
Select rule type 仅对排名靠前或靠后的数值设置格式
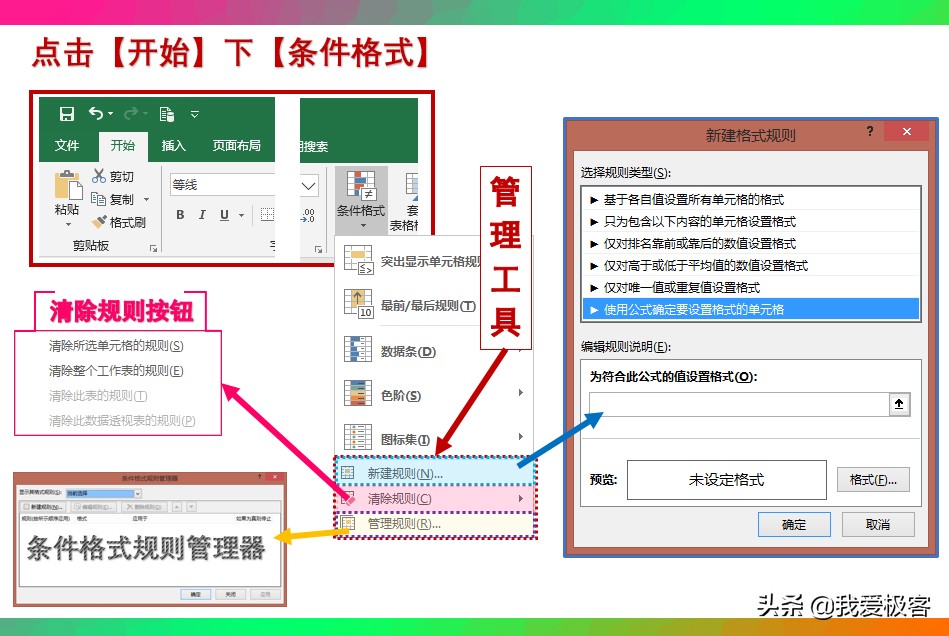(x=750, y=243)
